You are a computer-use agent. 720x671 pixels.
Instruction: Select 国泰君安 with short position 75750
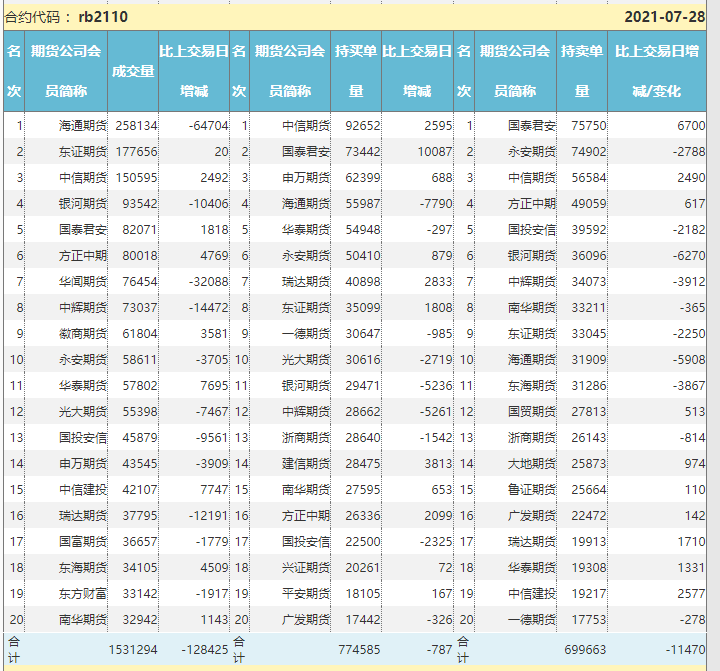click(x=532, y=125)
